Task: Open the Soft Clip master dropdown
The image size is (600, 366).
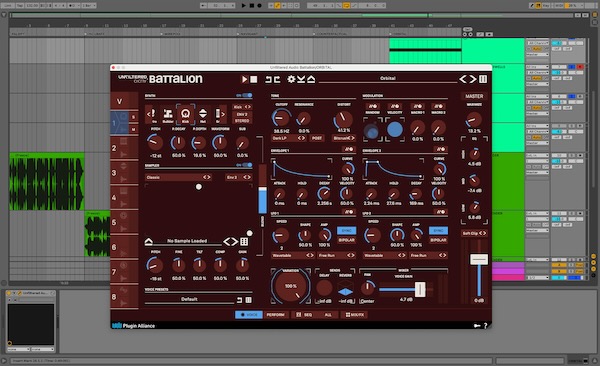Action: coord(474,233)
